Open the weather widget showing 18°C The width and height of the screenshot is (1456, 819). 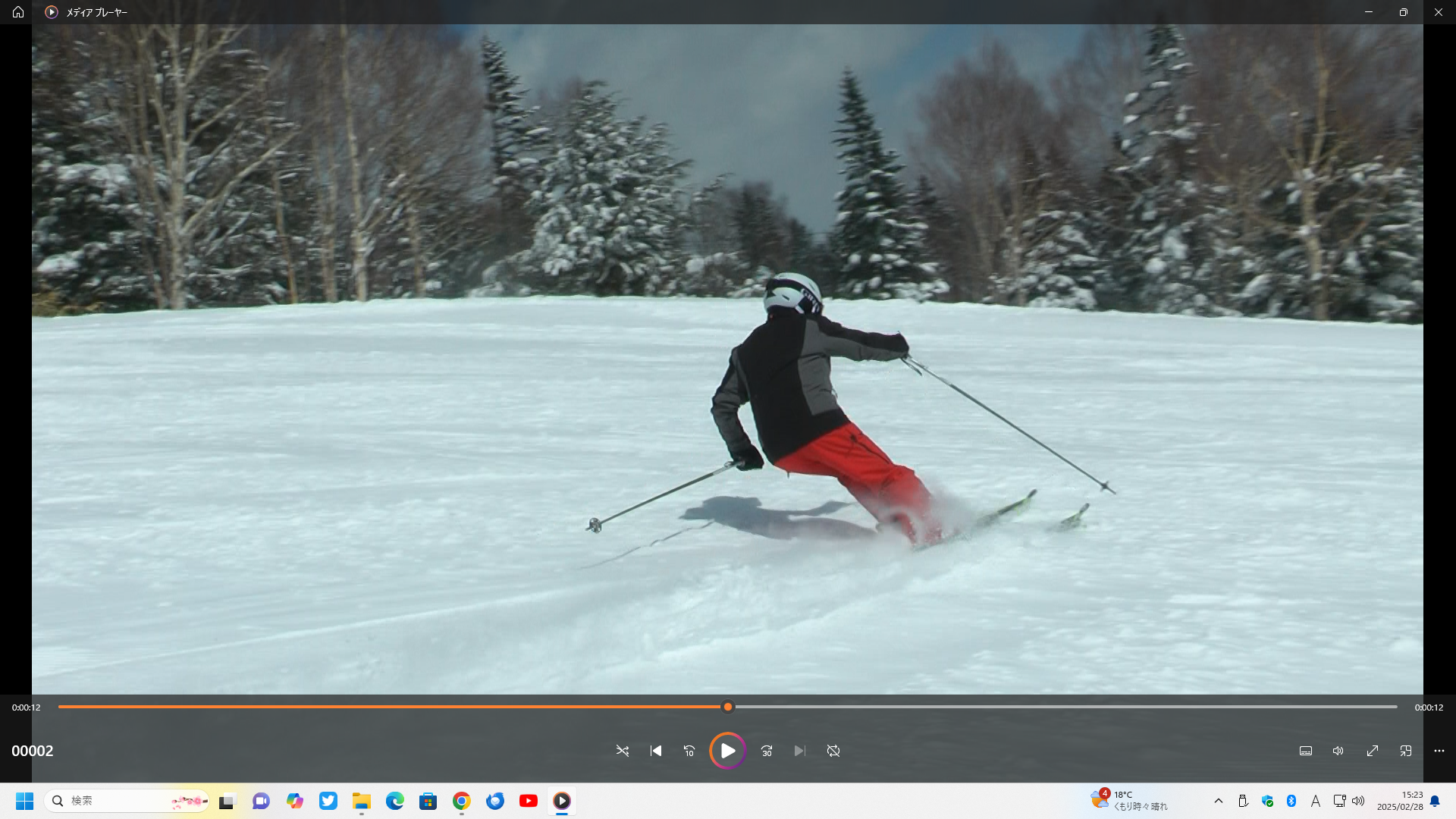(x=1130, y=801)
